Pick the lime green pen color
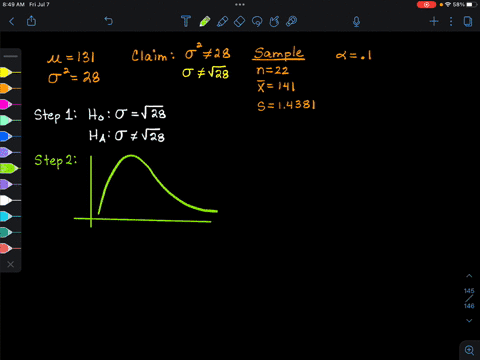 point(10,168)
